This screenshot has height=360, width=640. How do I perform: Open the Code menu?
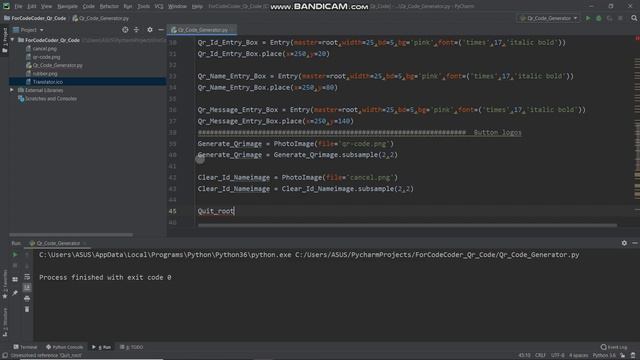(x=88, y=7)
